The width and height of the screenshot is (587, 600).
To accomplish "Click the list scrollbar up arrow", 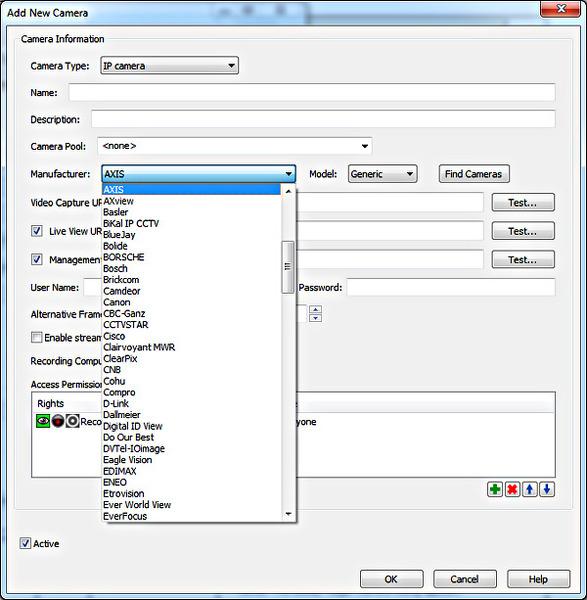I will [x=289, y=191].
